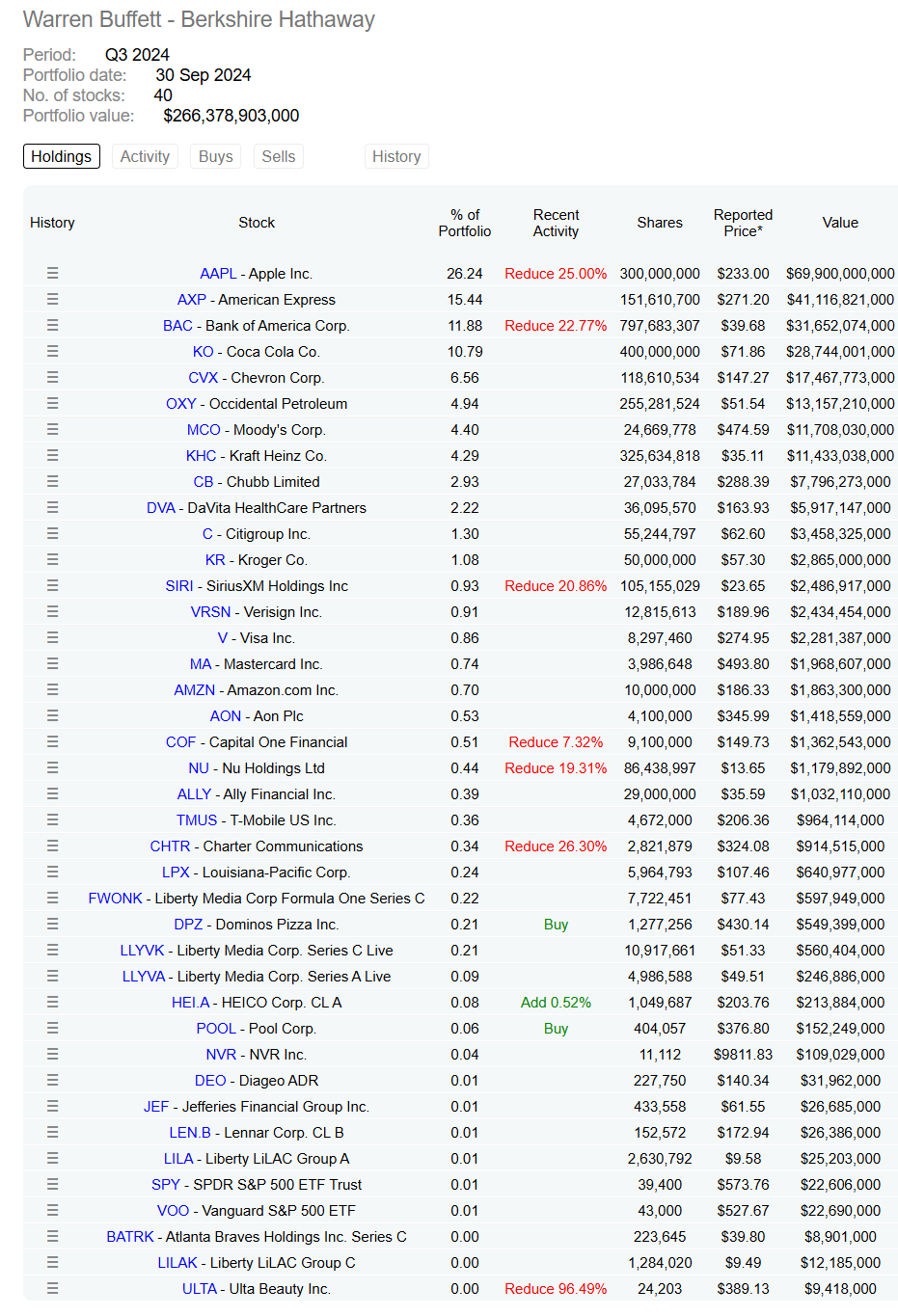Click history icon for Dominos Pizza row
The width and height of the screenshot is (898, 1316).
52,925
